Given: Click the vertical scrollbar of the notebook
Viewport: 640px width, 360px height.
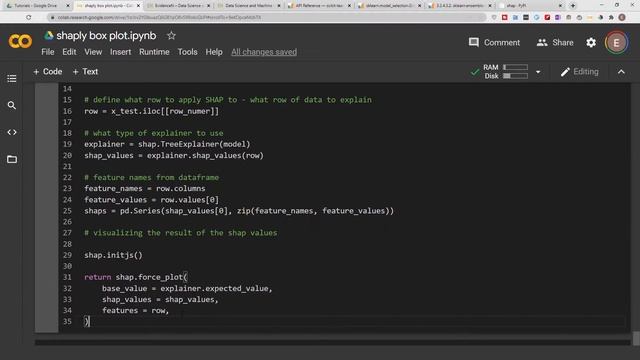Looking at the screenshot, I should pyautogui.click(x=636, y=338).
